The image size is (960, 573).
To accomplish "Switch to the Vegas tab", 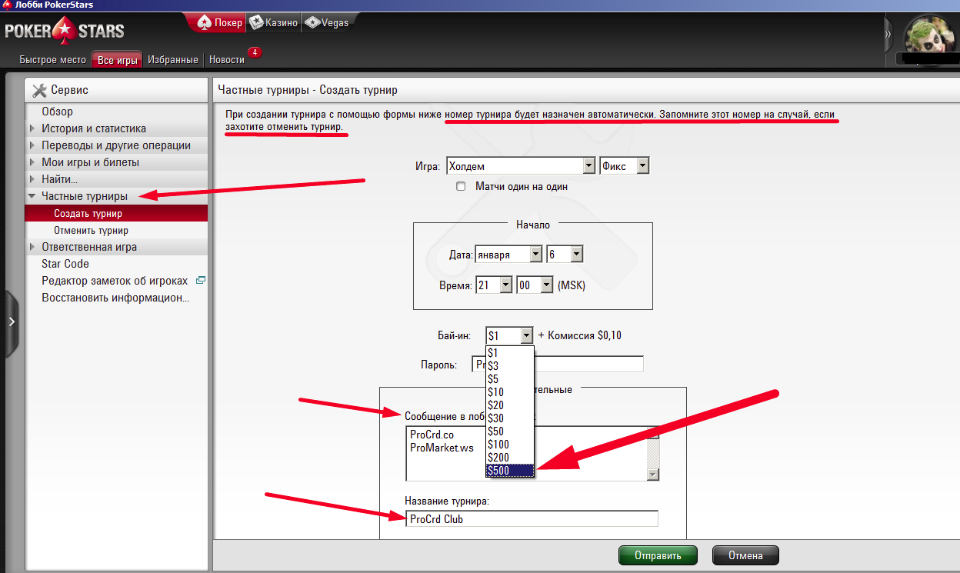I will point(328,23).
